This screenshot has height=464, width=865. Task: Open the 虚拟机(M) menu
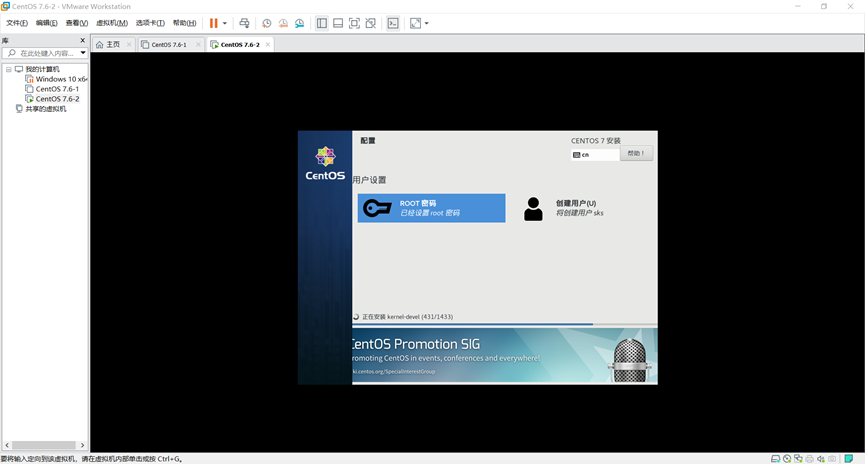[112, 23]
